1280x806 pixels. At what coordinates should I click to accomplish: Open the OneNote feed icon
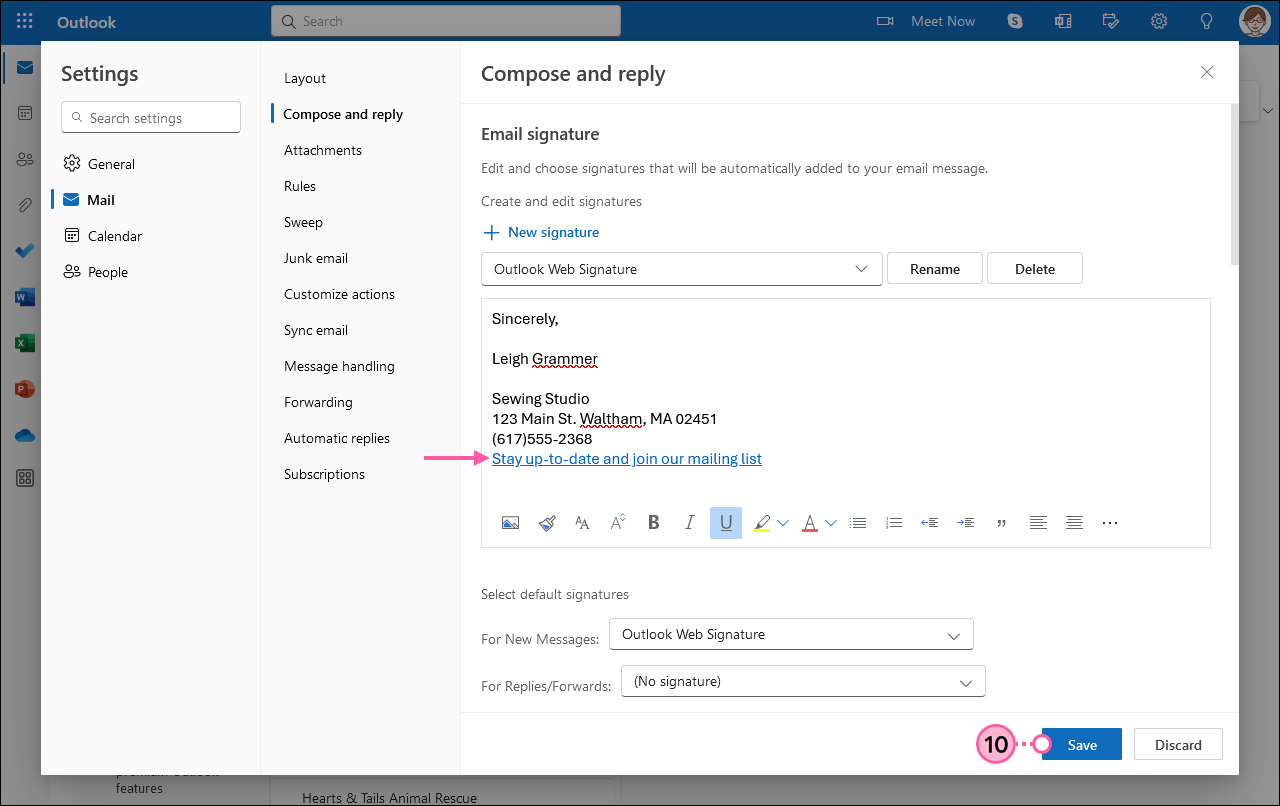[1063, 21]
